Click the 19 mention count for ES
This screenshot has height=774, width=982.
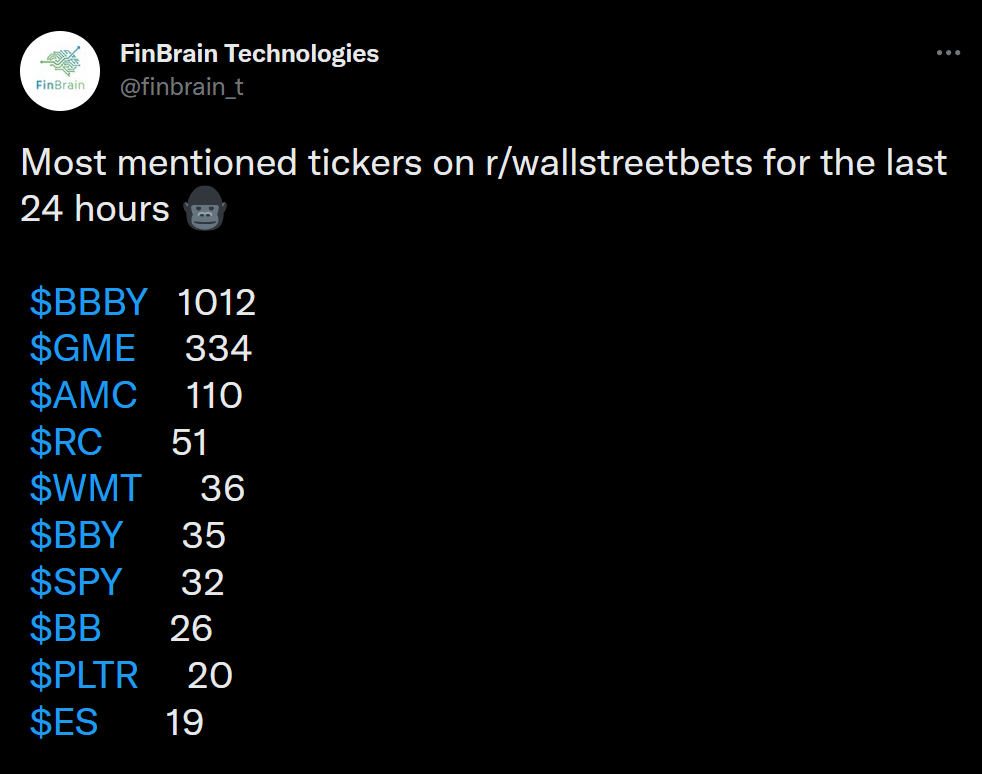click(185, 723)
